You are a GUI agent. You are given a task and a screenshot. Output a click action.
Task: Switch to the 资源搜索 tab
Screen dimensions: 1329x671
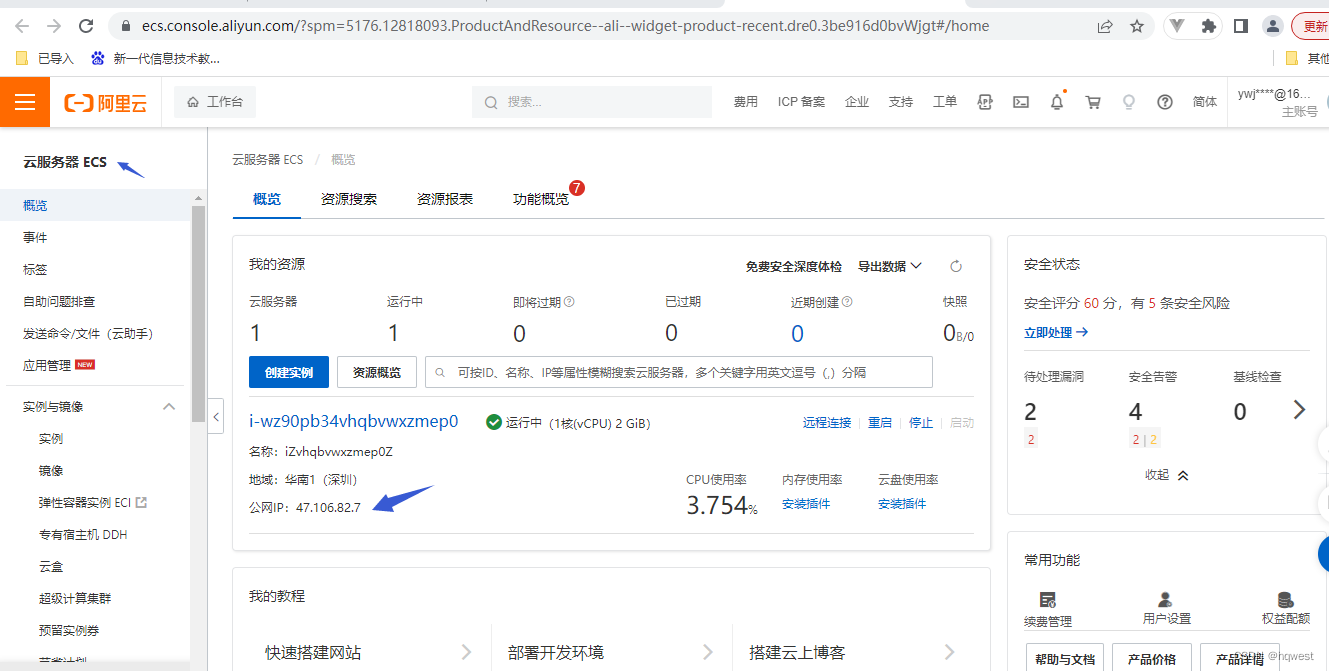pos(349,199)
